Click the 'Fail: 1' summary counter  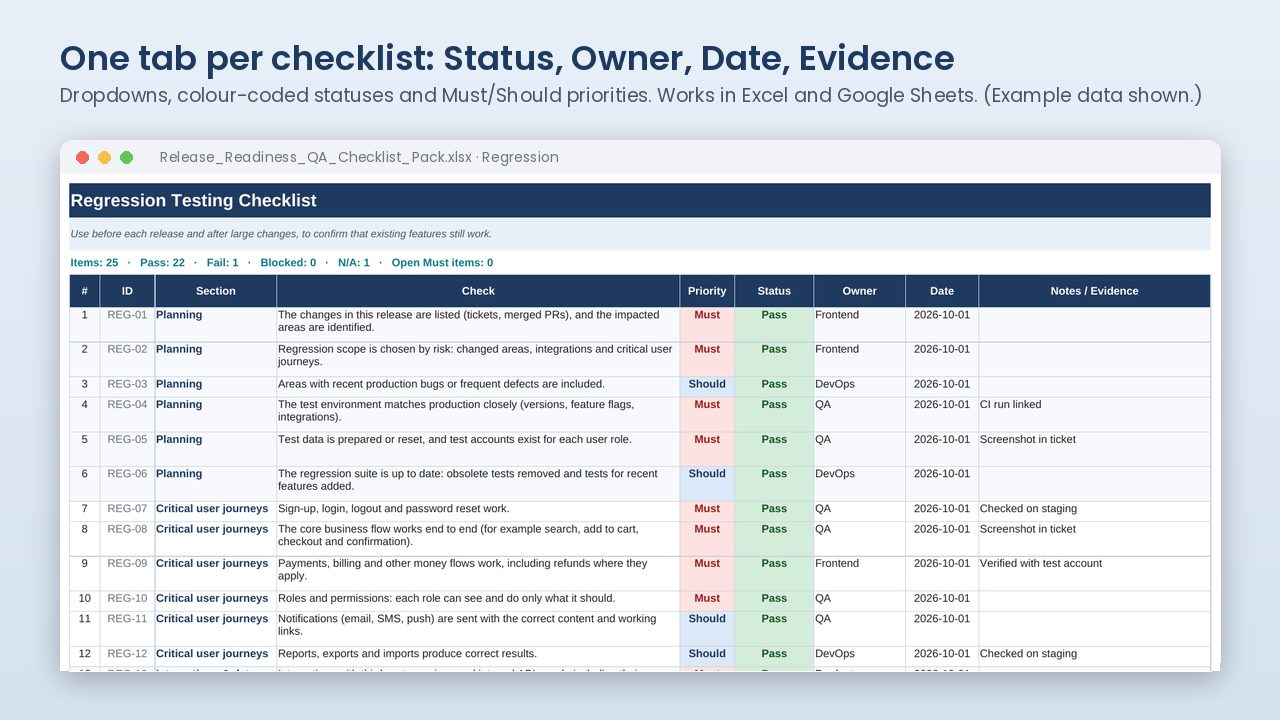221,263
